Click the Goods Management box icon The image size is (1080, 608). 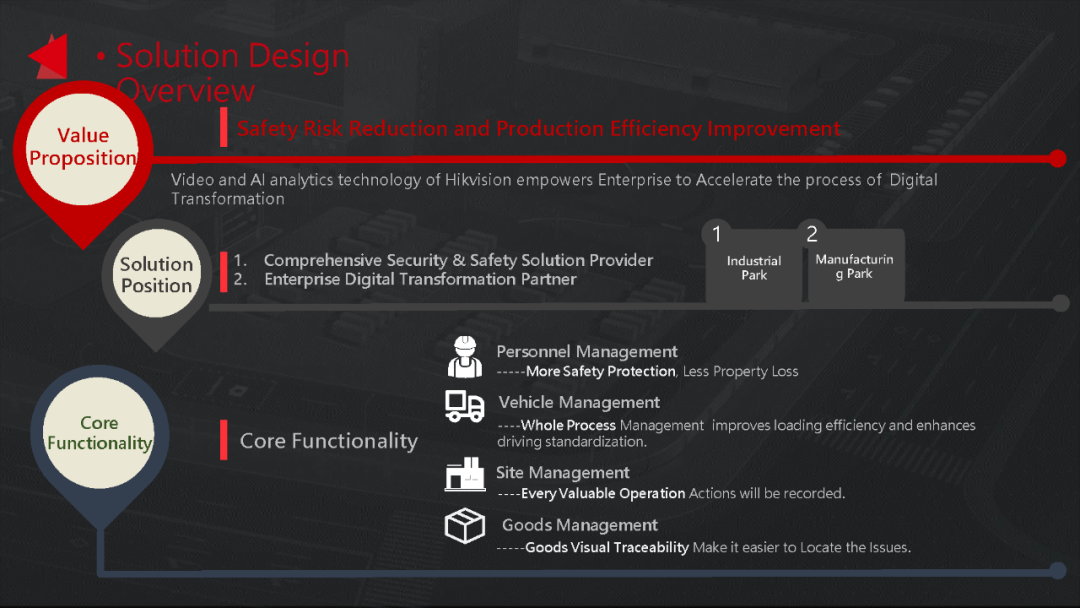pos(465,526)
